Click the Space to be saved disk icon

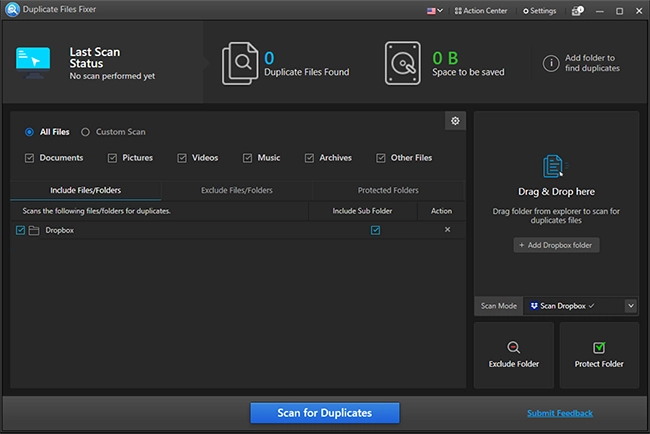click(403, 63)
